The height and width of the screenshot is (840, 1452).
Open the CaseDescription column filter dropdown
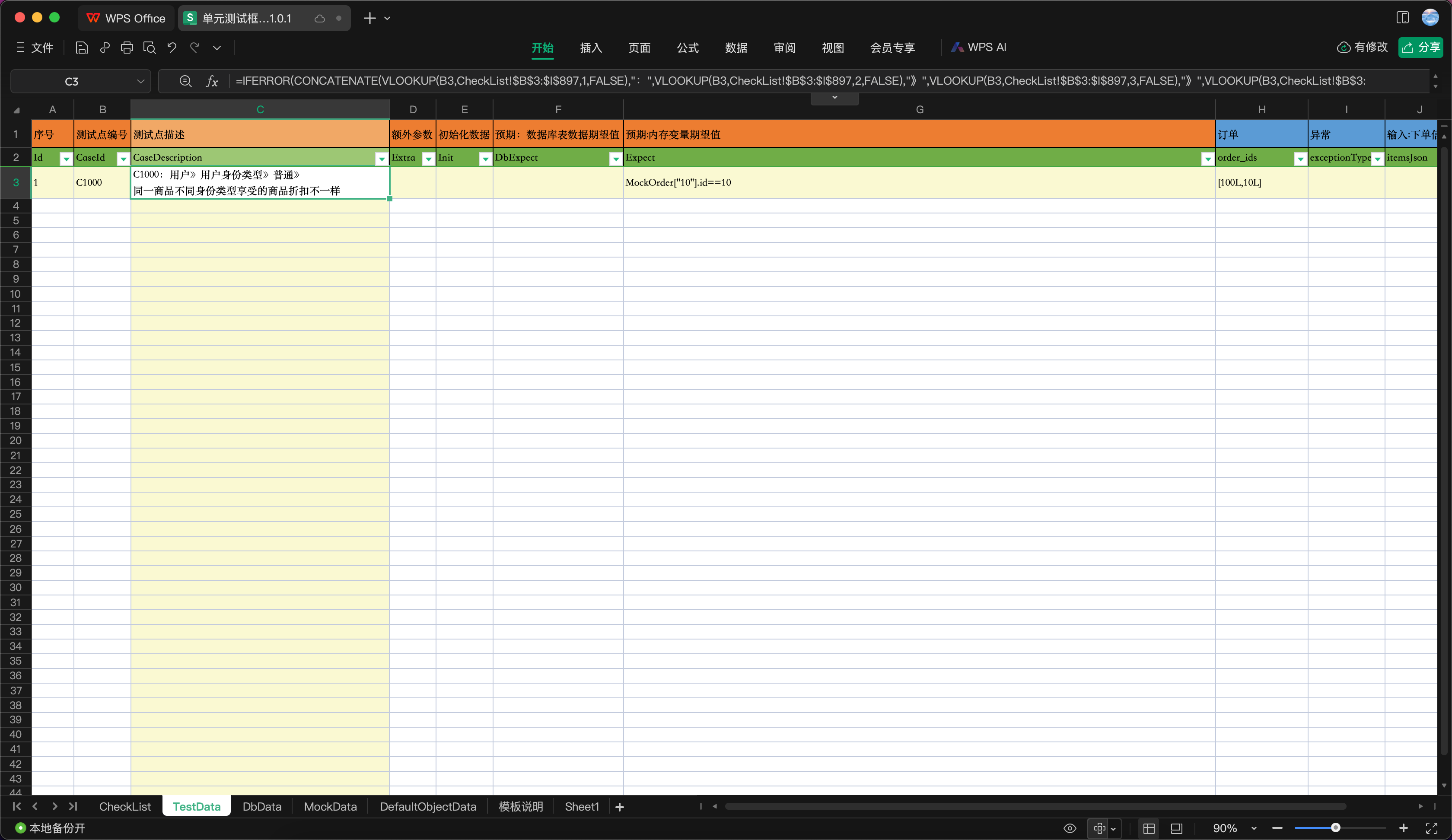[x=382, y=159]
